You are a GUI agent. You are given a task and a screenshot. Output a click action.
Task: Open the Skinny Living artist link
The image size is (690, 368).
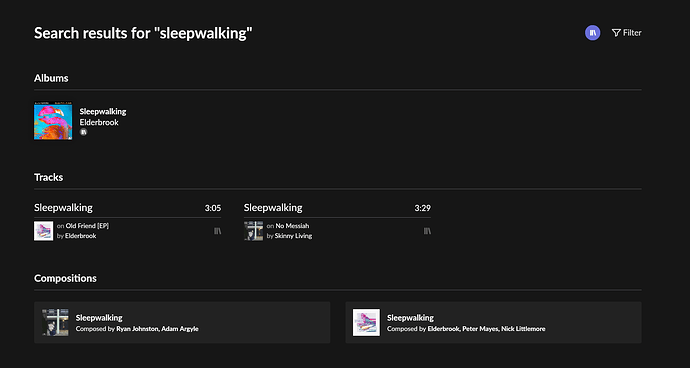coord(294,236)
